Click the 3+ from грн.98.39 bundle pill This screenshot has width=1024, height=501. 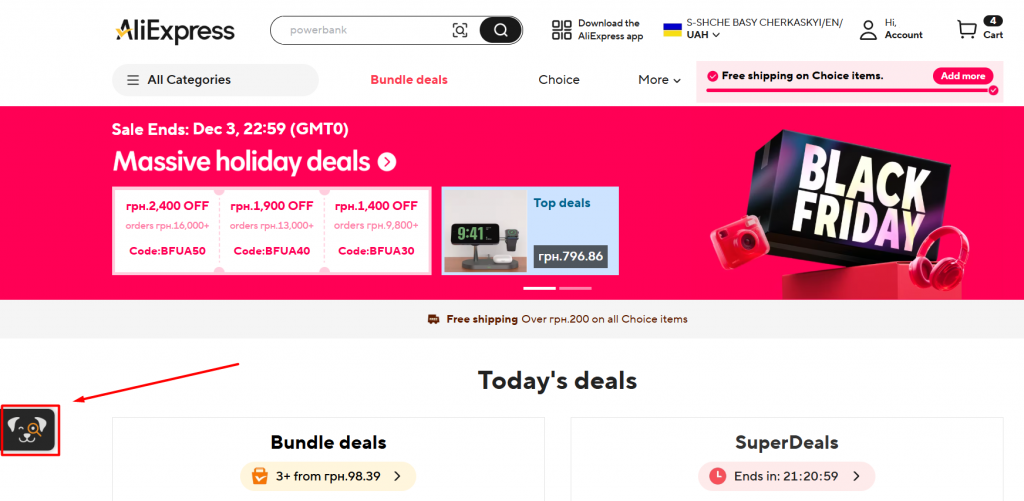click(x=328, y=476)
